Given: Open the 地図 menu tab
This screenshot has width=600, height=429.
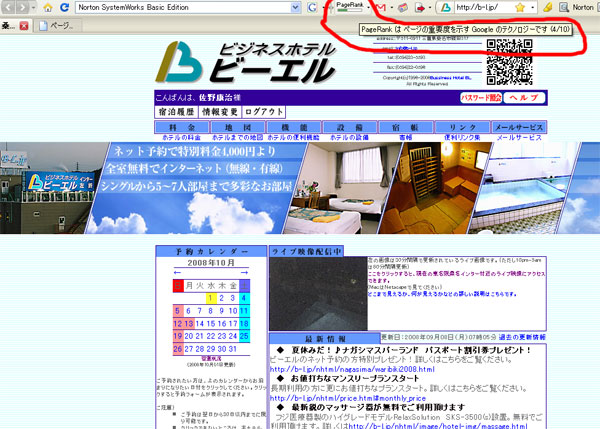Looking at the screenshot, I should (x=238, y=127).
